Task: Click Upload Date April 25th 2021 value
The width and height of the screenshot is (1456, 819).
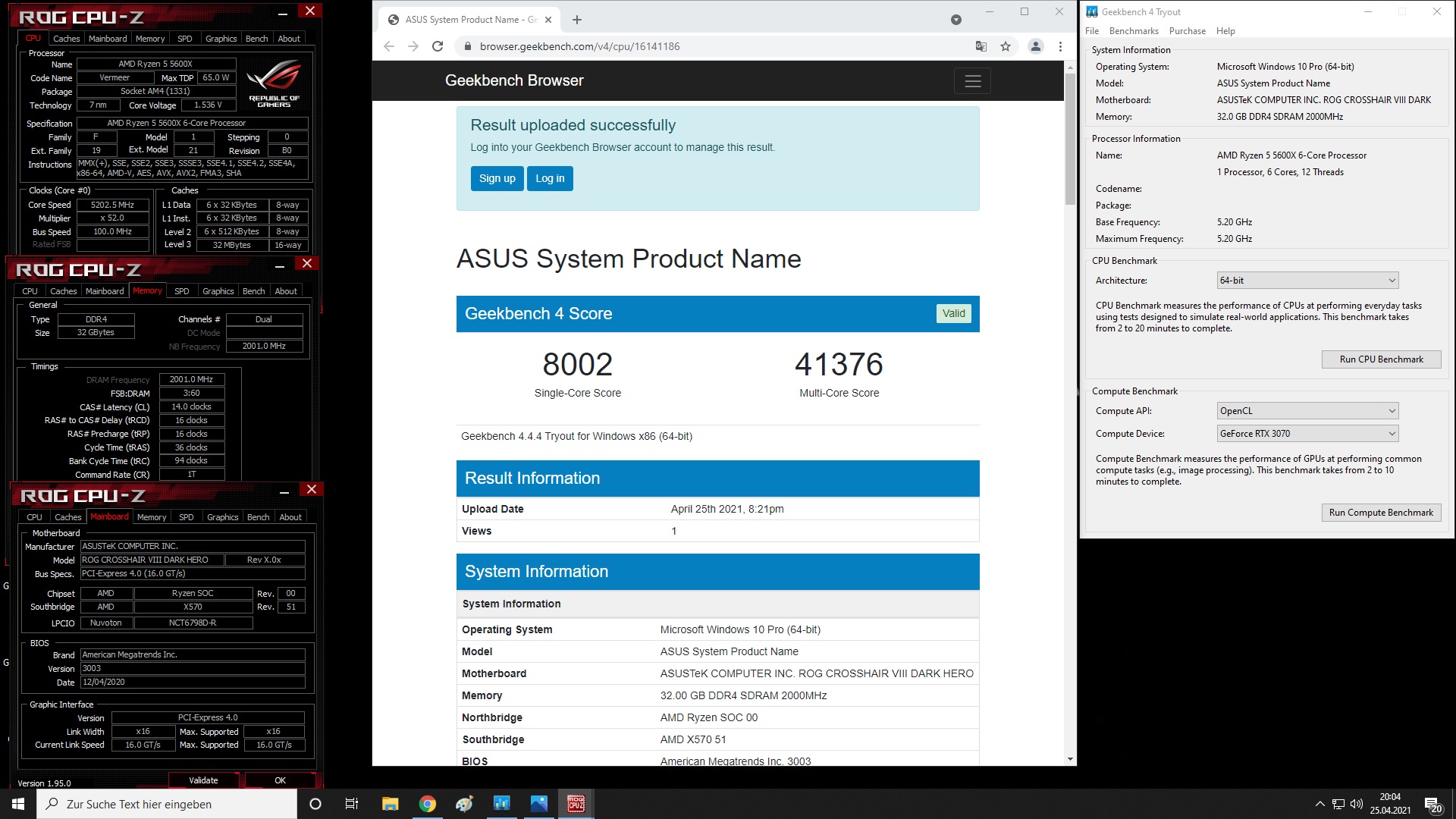Action: 727,510
